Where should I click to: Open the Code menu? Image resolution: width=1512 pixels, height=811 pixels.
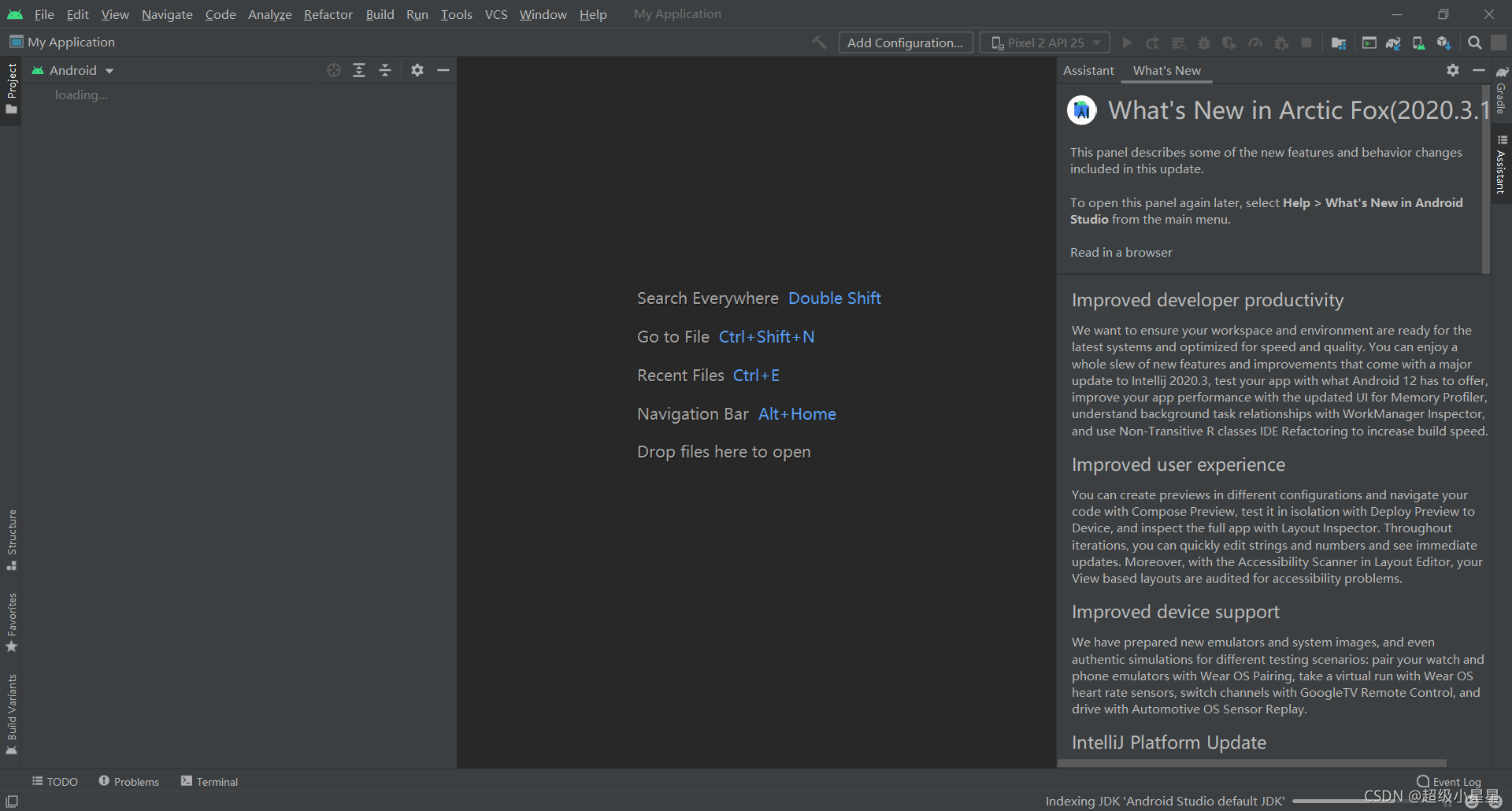220,14
